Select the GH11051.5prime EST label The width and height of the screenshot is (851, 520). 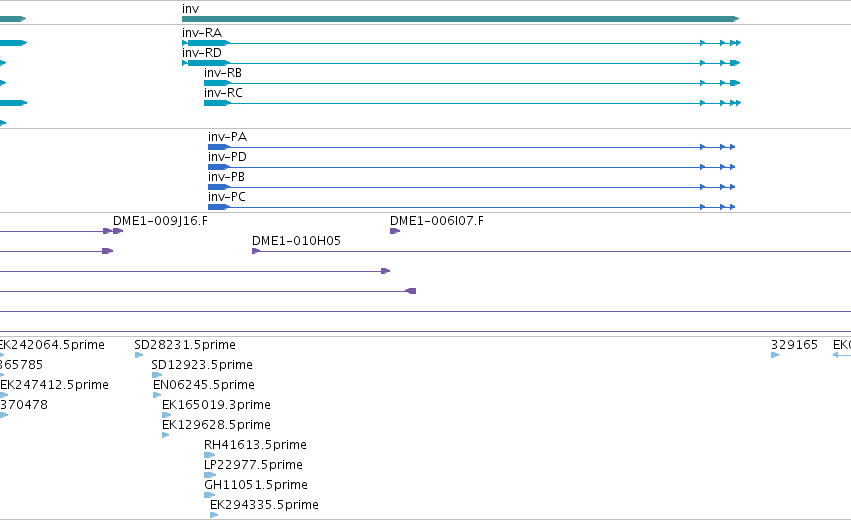click(256, 485)
